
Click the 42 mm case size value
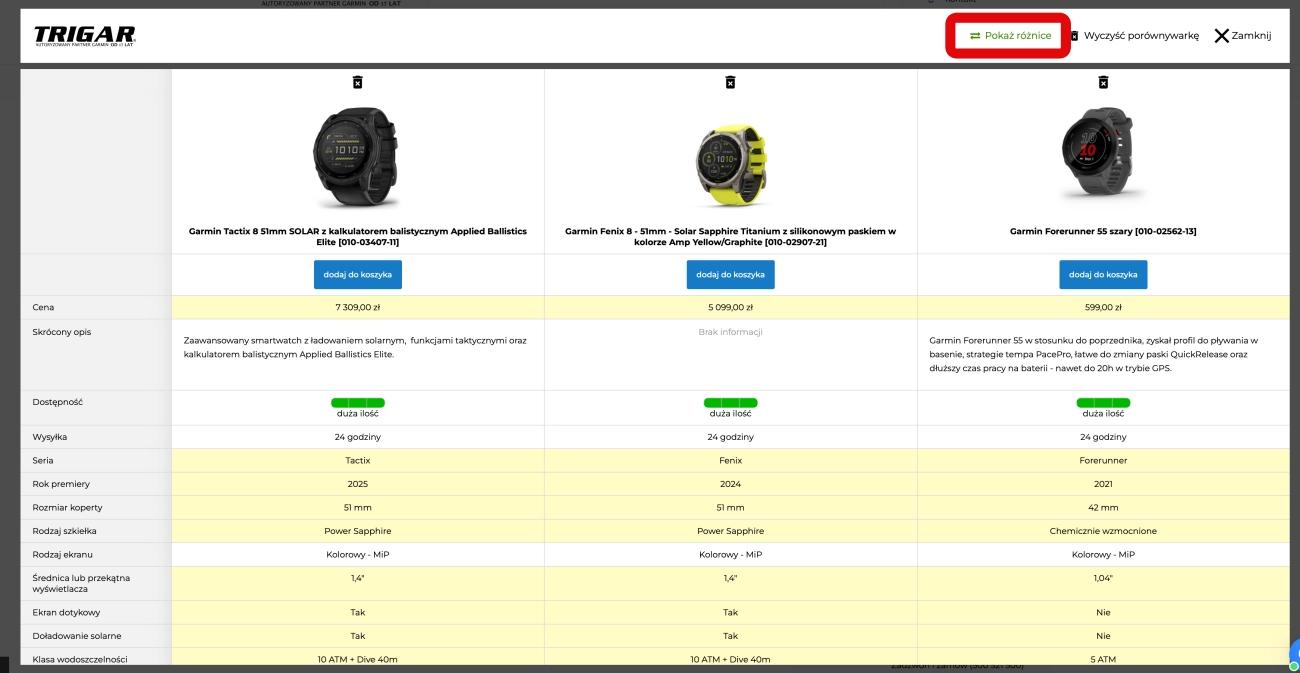pyautogui.click(x=1103, y=508)
